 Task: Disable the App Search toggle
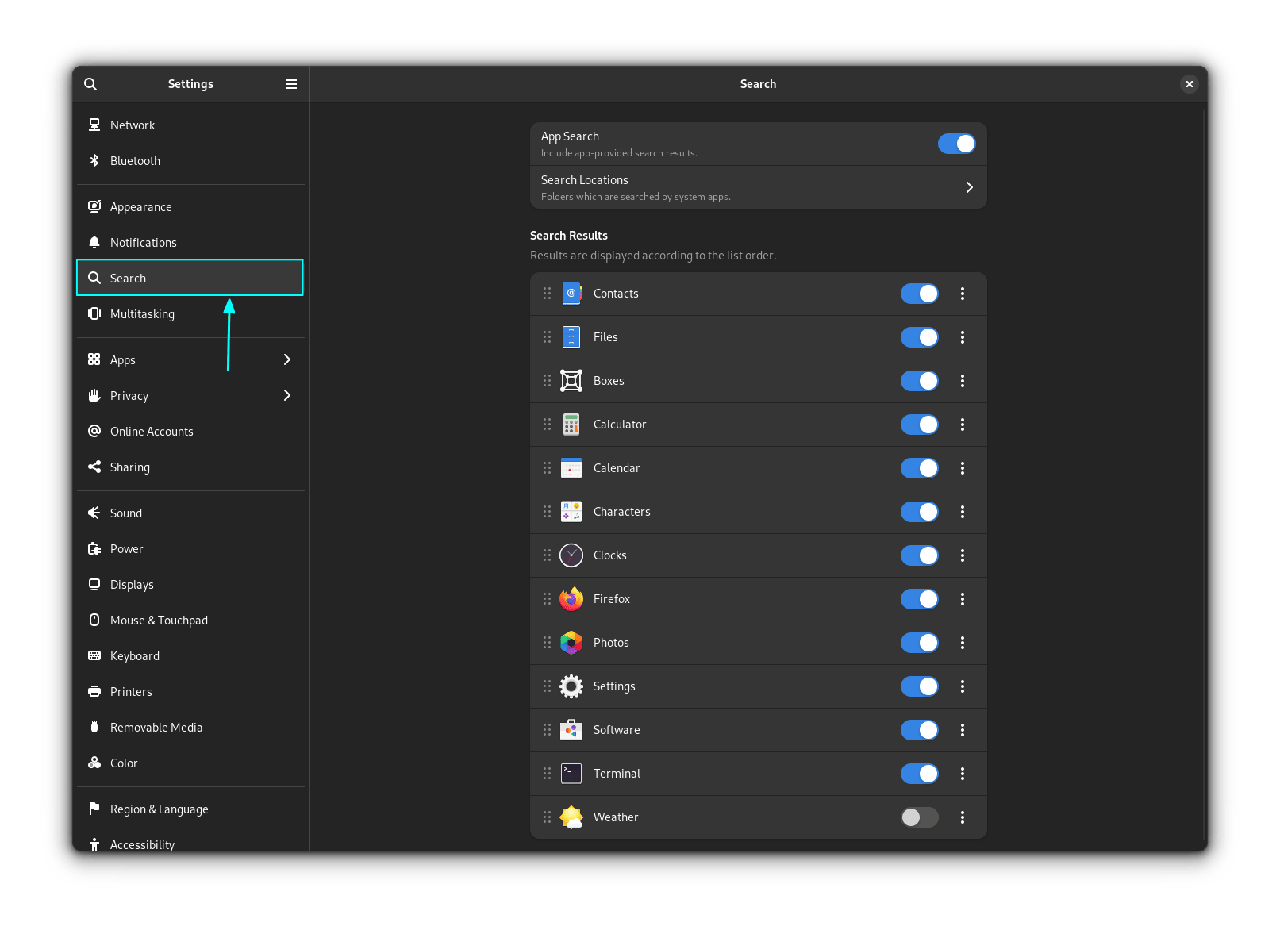click(956, 143)
